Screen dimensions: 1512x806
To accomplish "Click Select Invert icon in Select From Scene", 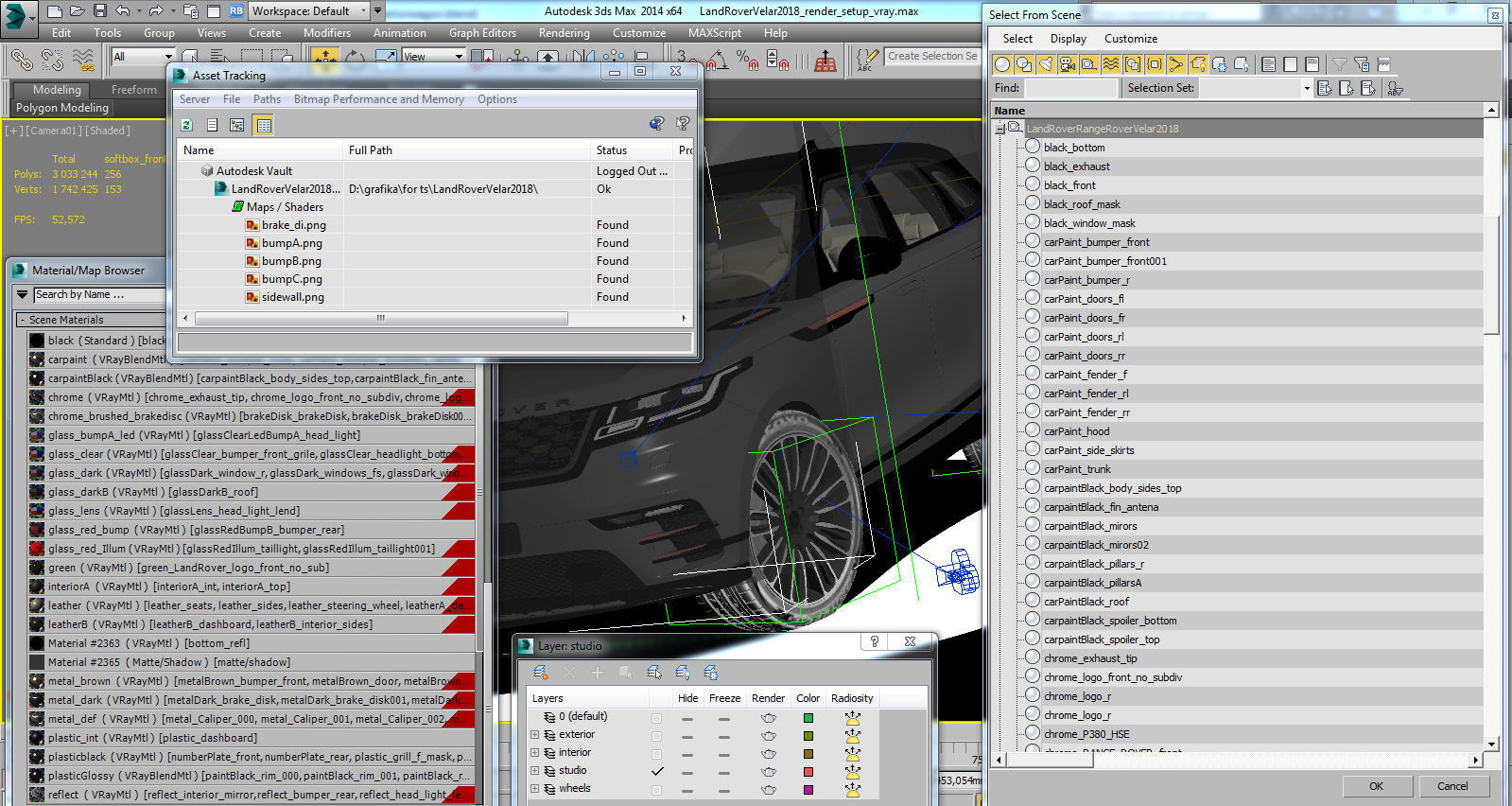I will coord(1312,64).
